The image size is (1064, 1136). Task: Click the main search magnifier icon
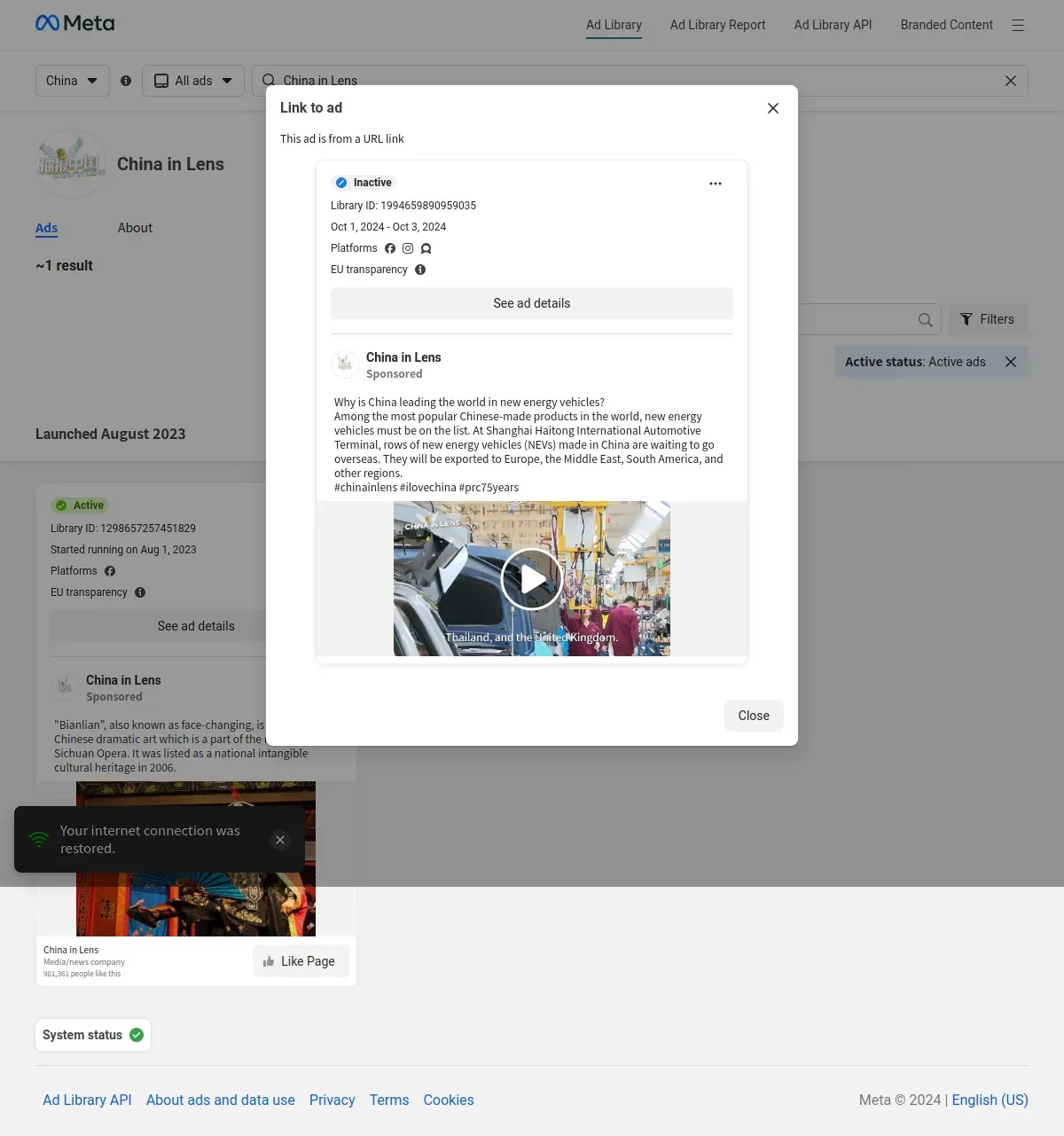(268, 81)
